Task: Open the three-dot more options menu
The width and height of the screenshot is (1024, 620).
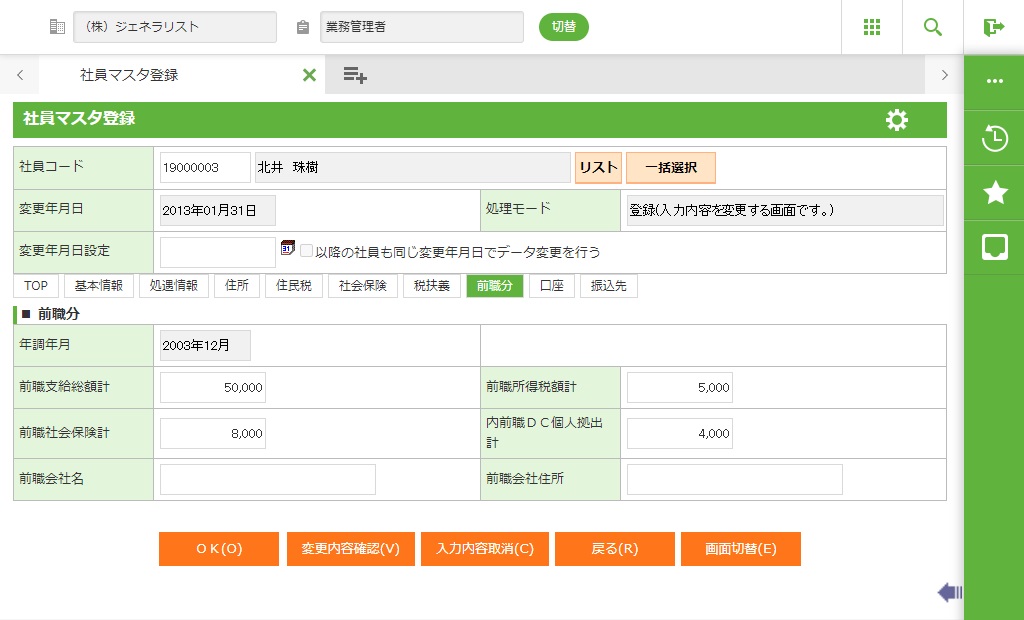Action: [994, 82]
